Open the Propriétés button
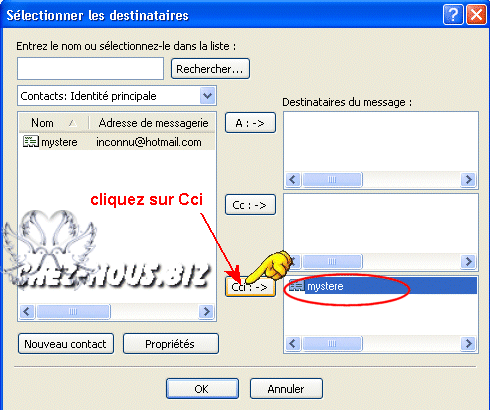This screenshot has width=490, height=410. 171,344
